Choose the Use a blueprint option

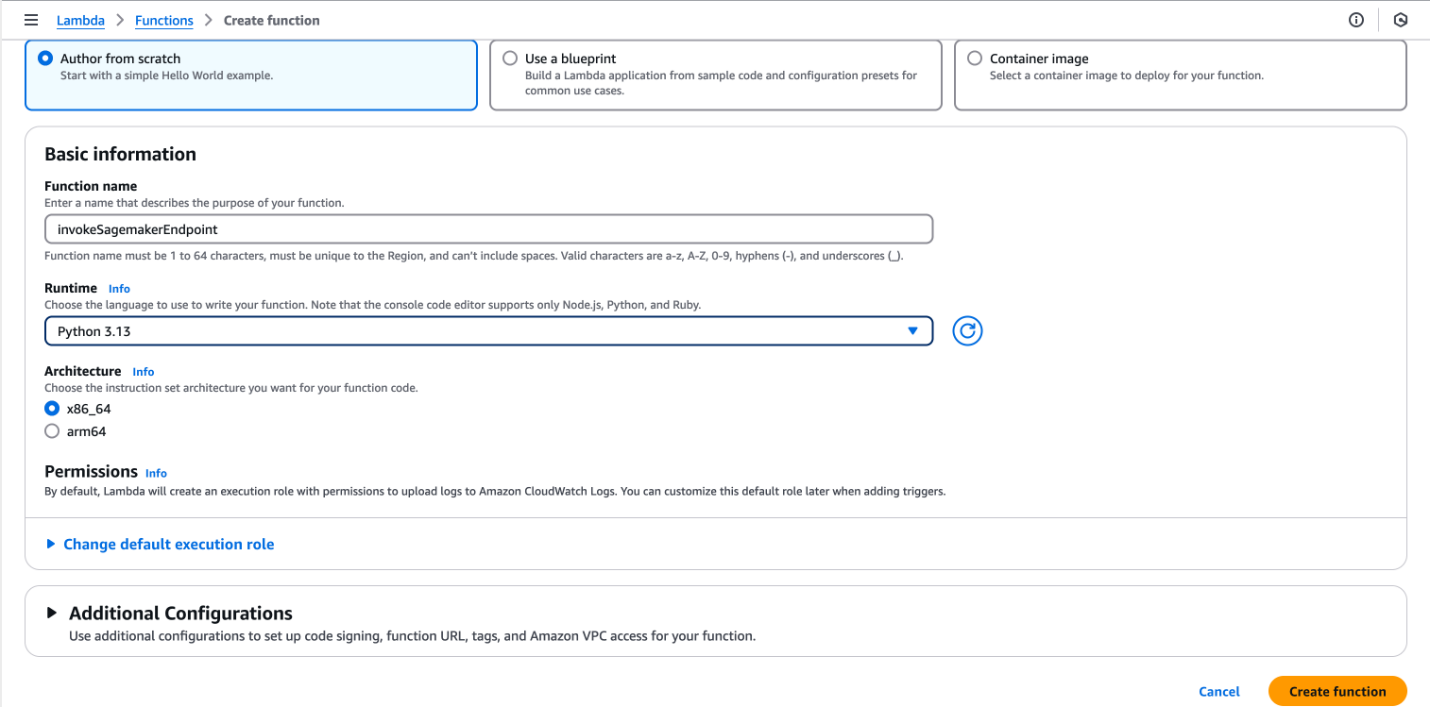click(x=715, y=75)
